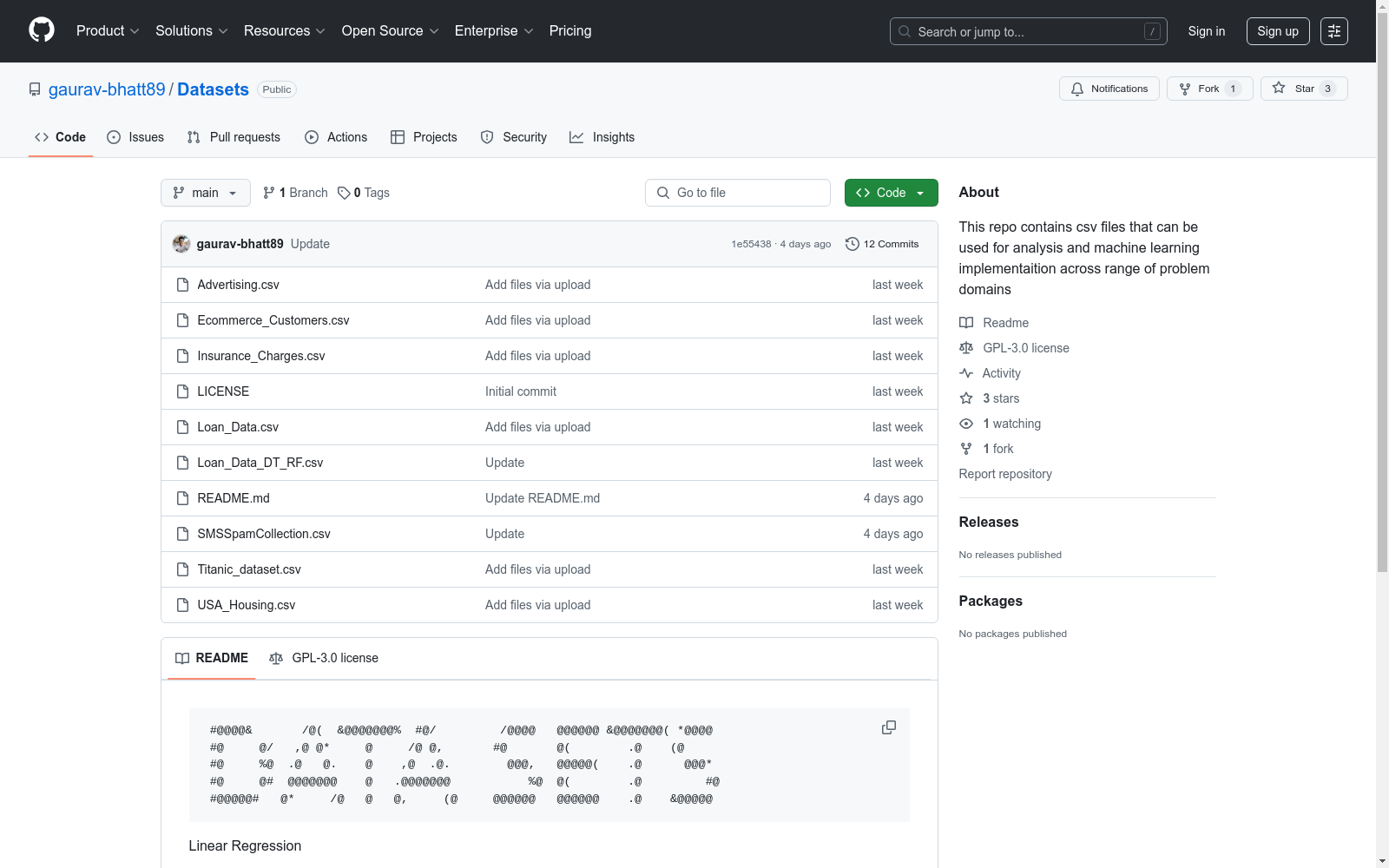The height and width of the screenshot is (868, 1389).
Task: View the 0 Tags link
Action: tap(364, 193)
